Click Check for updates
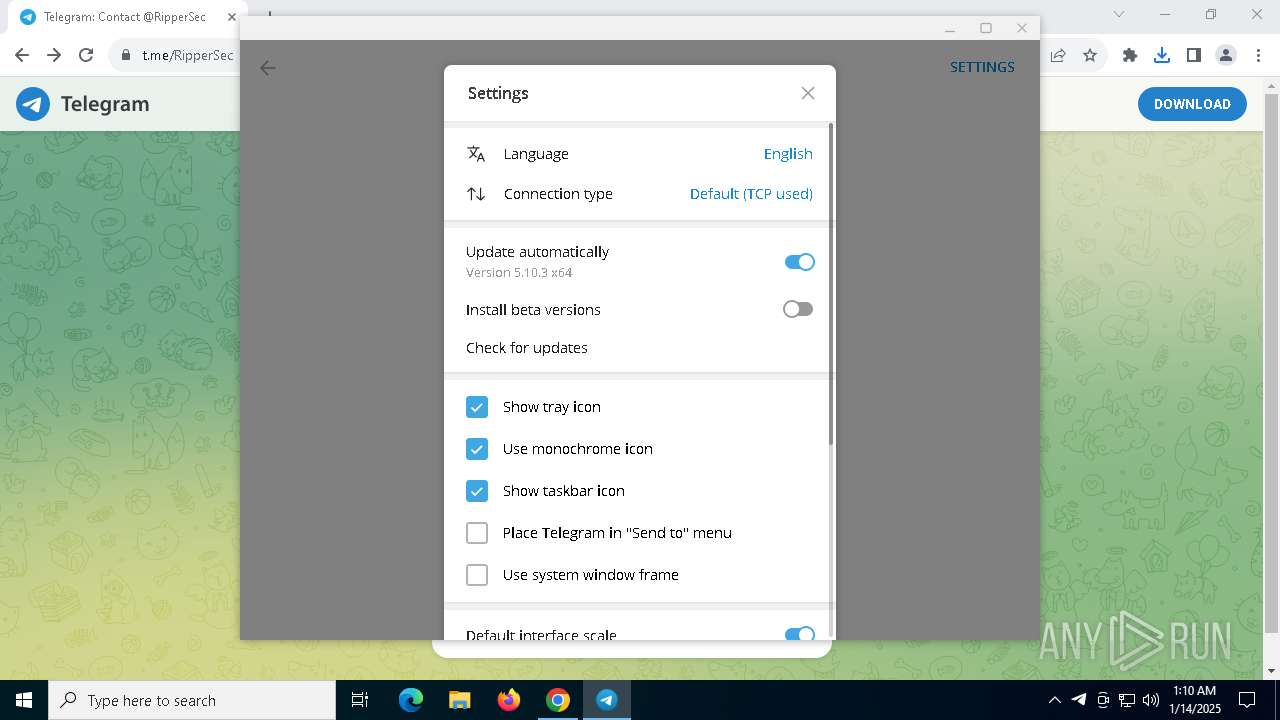This screenshot has width=1280, height=720. coord(527,348)
